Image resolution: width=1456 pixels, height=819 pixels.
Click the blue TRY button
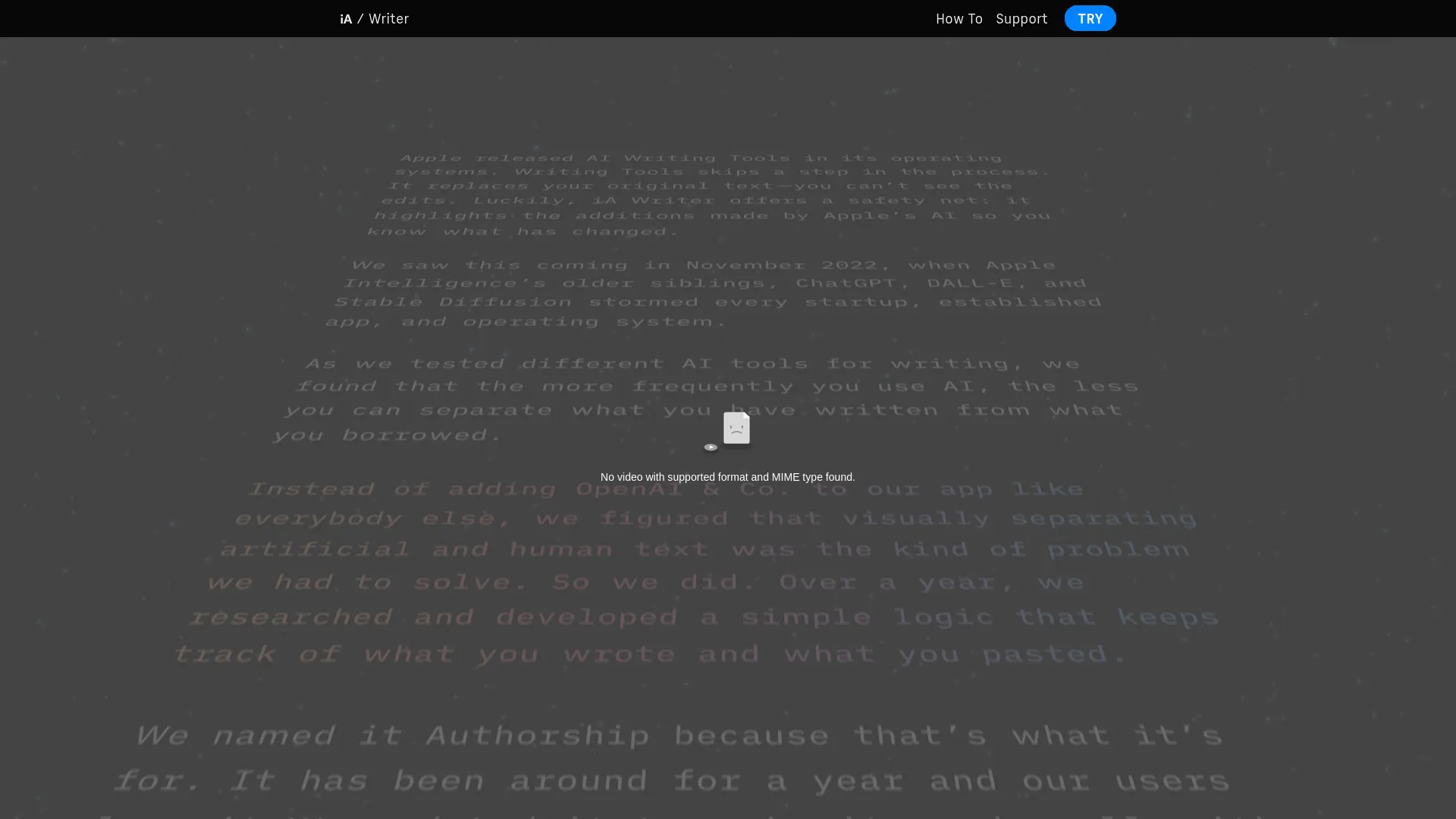[x=1090, y=18]
